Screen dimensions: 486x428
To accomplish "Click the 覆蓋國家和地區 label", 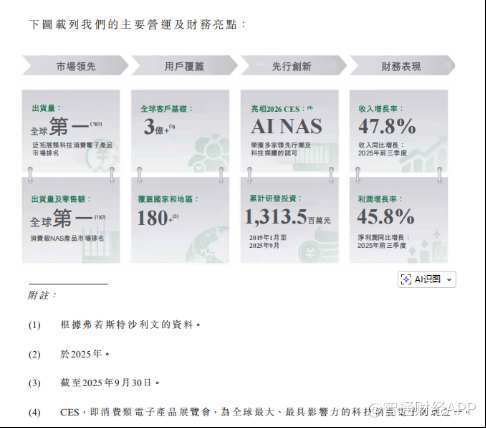I will click(x=168, y=199).
